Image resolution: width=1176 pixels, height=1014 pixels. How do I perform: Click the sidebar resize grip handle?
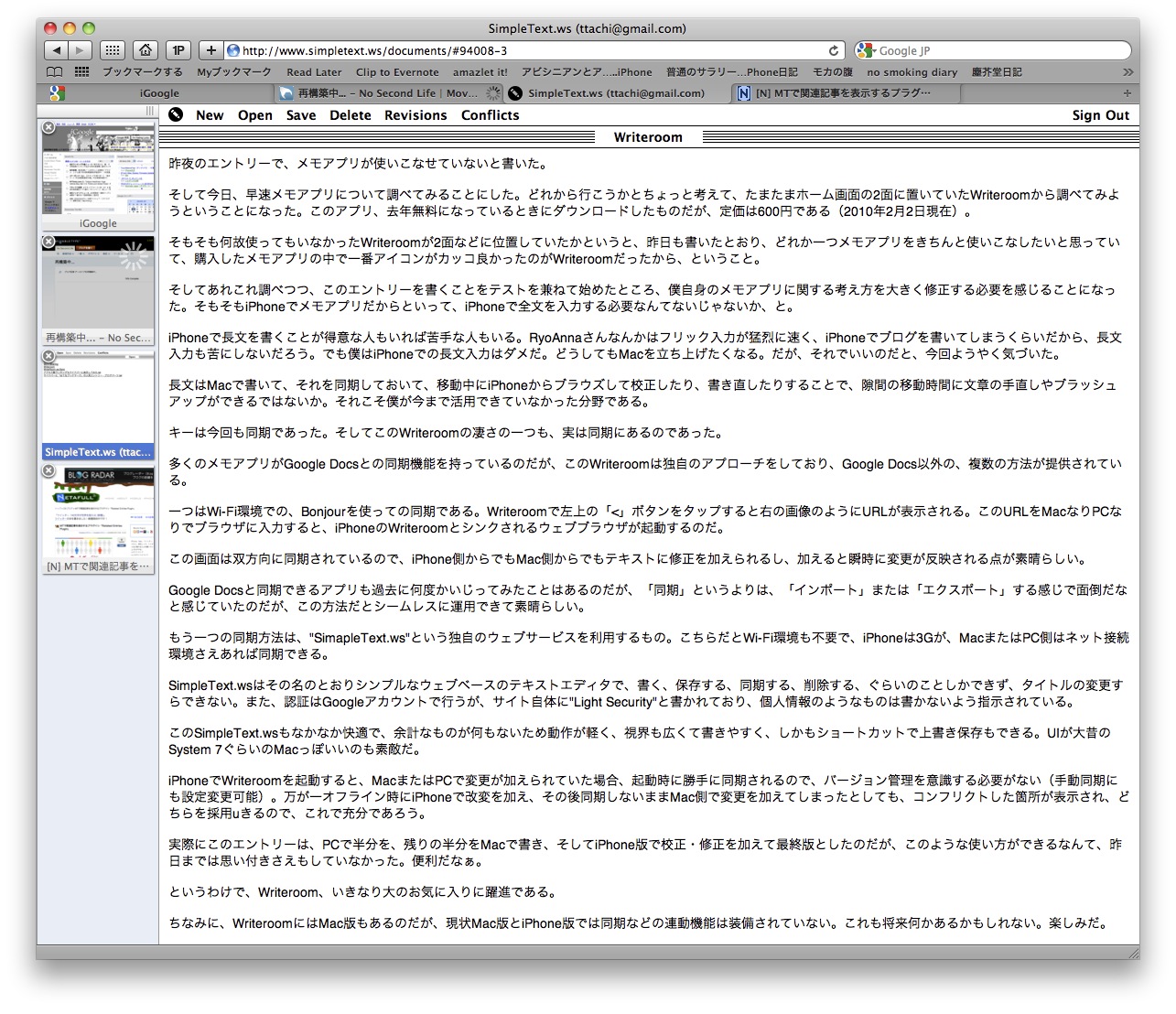[149, 111]
